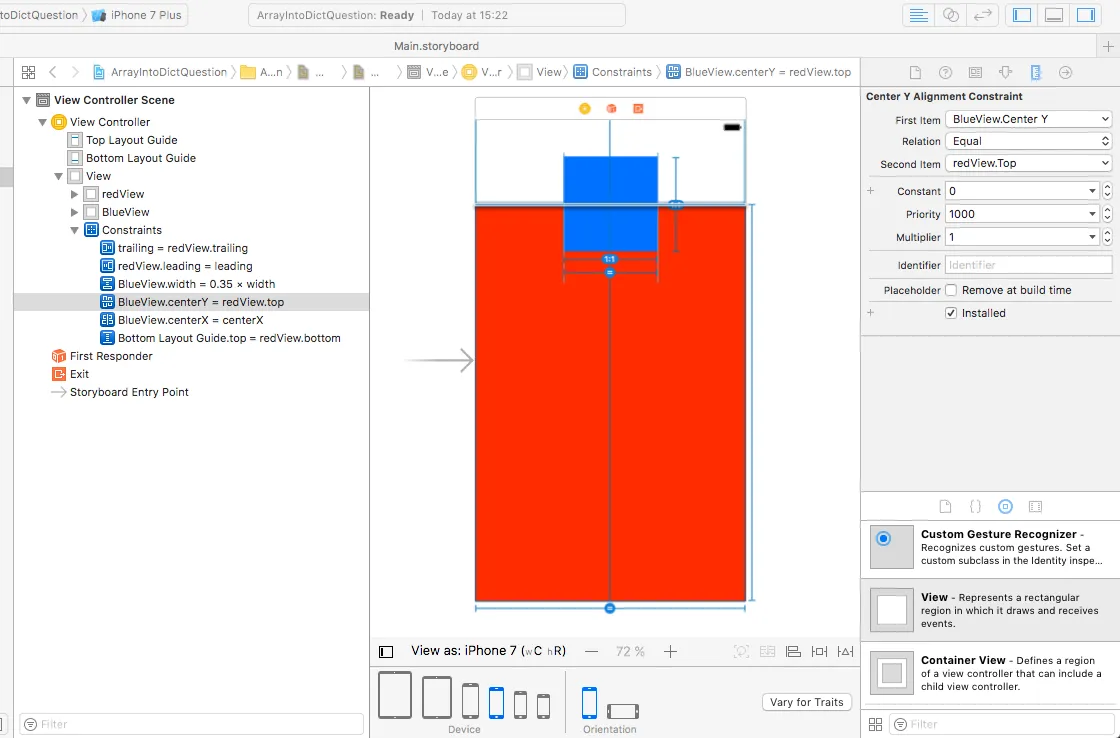Click the Vary for Traits button
This screenshot has width=1120, height=738.
[806, 702]
